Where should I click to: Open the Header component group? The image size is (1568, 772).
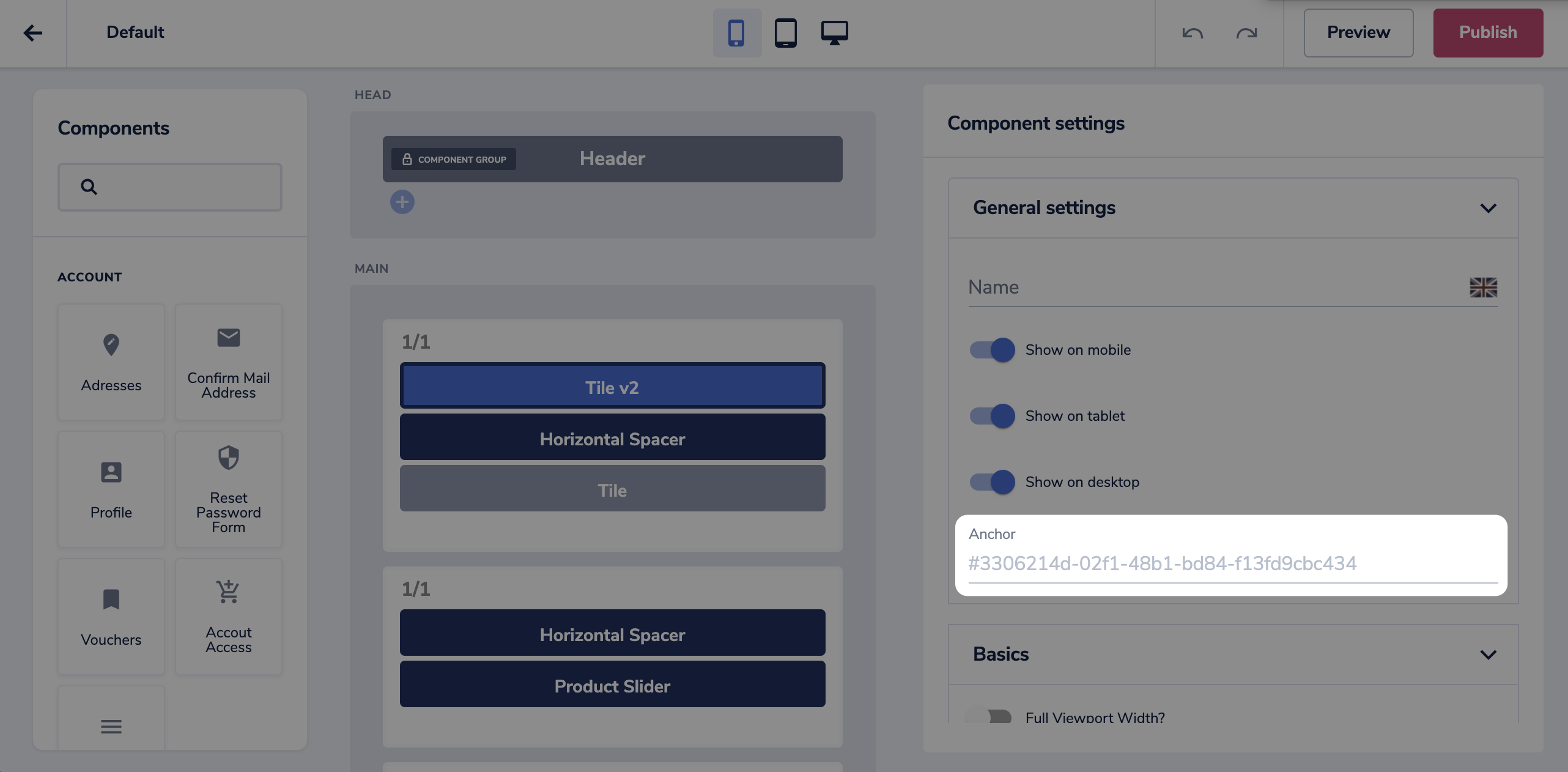point(612,159)
